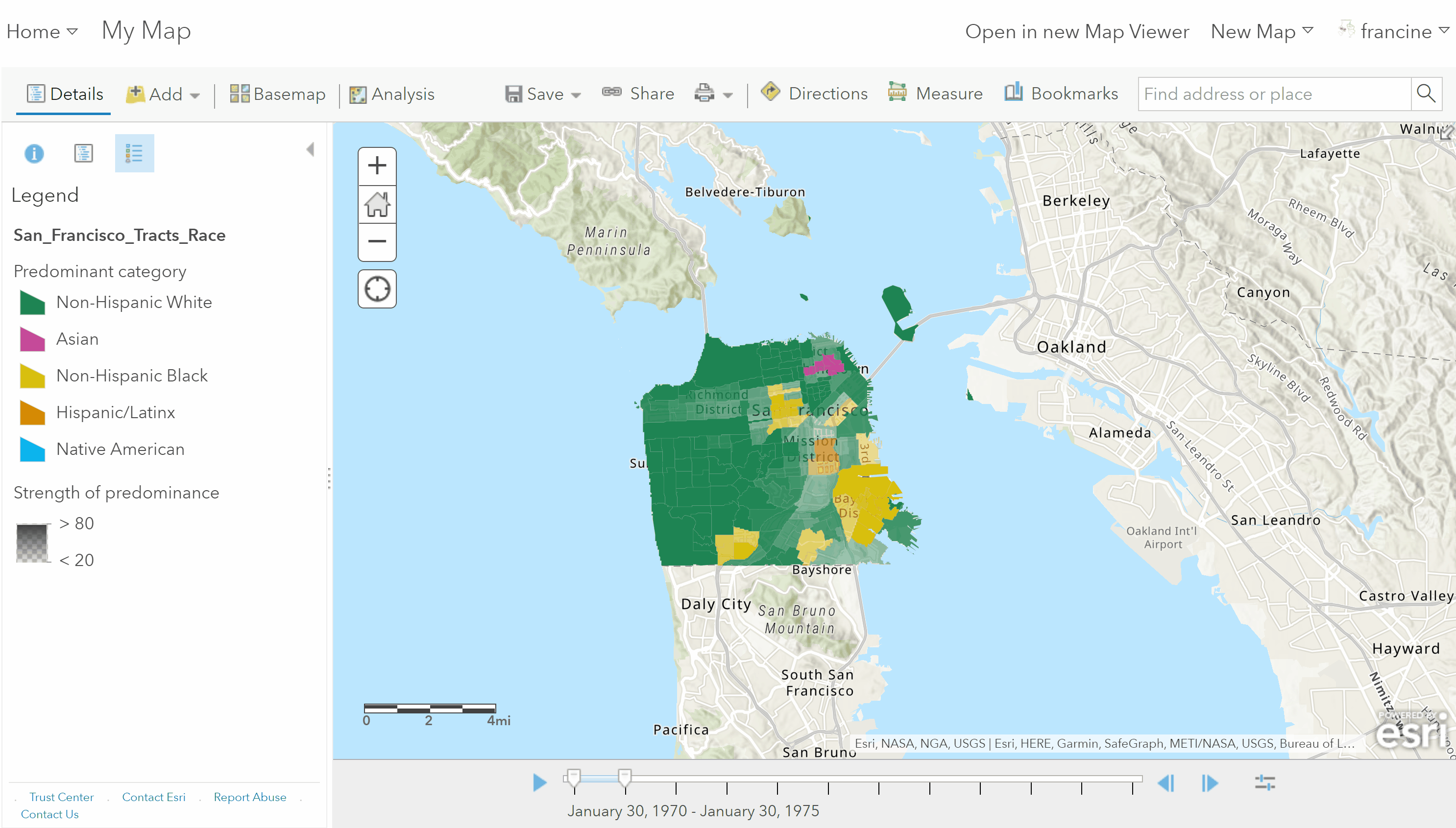1456x828 pixels.
Task: Click the map zoom in plus button
Action: (x=377, y=166)
